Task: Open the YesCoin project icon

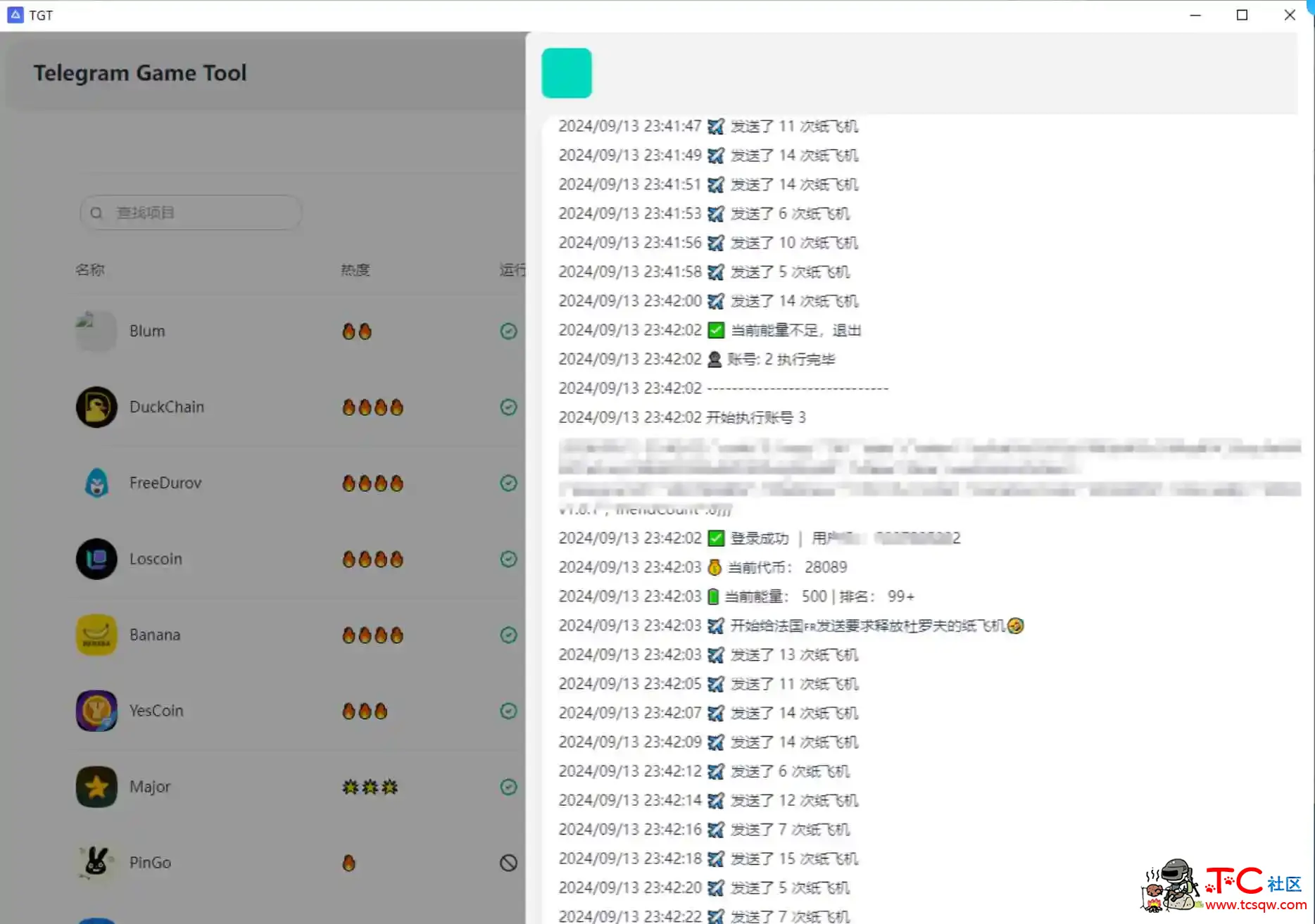Action: pos(96,711)
